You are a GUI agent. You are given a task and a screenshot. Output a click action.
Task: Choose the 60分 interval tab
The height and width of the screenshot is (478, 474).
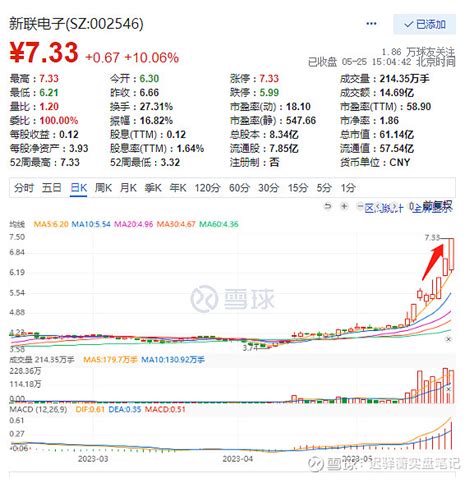click(239, 188)
